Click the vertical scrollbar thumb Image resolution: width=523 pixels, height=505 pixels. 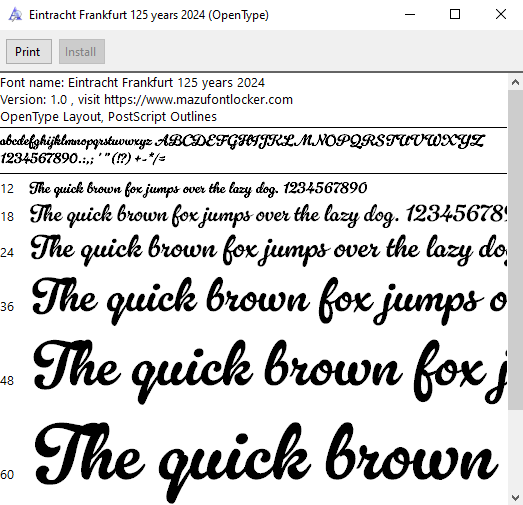pos(515,249)
